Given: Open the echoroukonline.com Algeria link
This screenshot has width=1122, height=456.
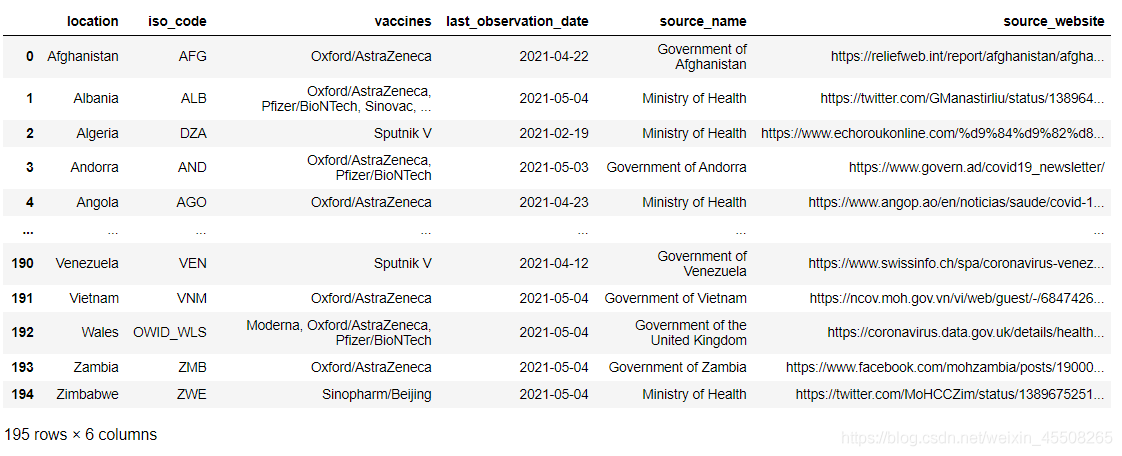Looking at the screenshot, I should pos(932,133).
